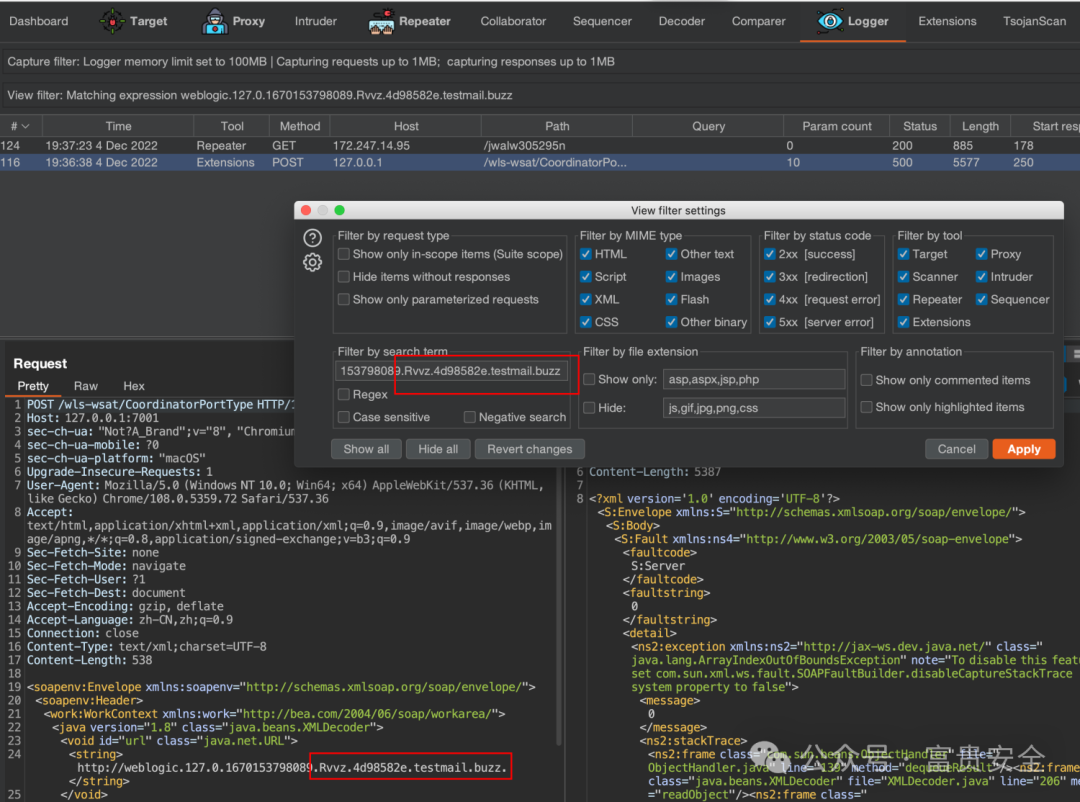
Task: Select log row 124 Repeater GET request
Action: pyautogui.click(x=540, y=146)
